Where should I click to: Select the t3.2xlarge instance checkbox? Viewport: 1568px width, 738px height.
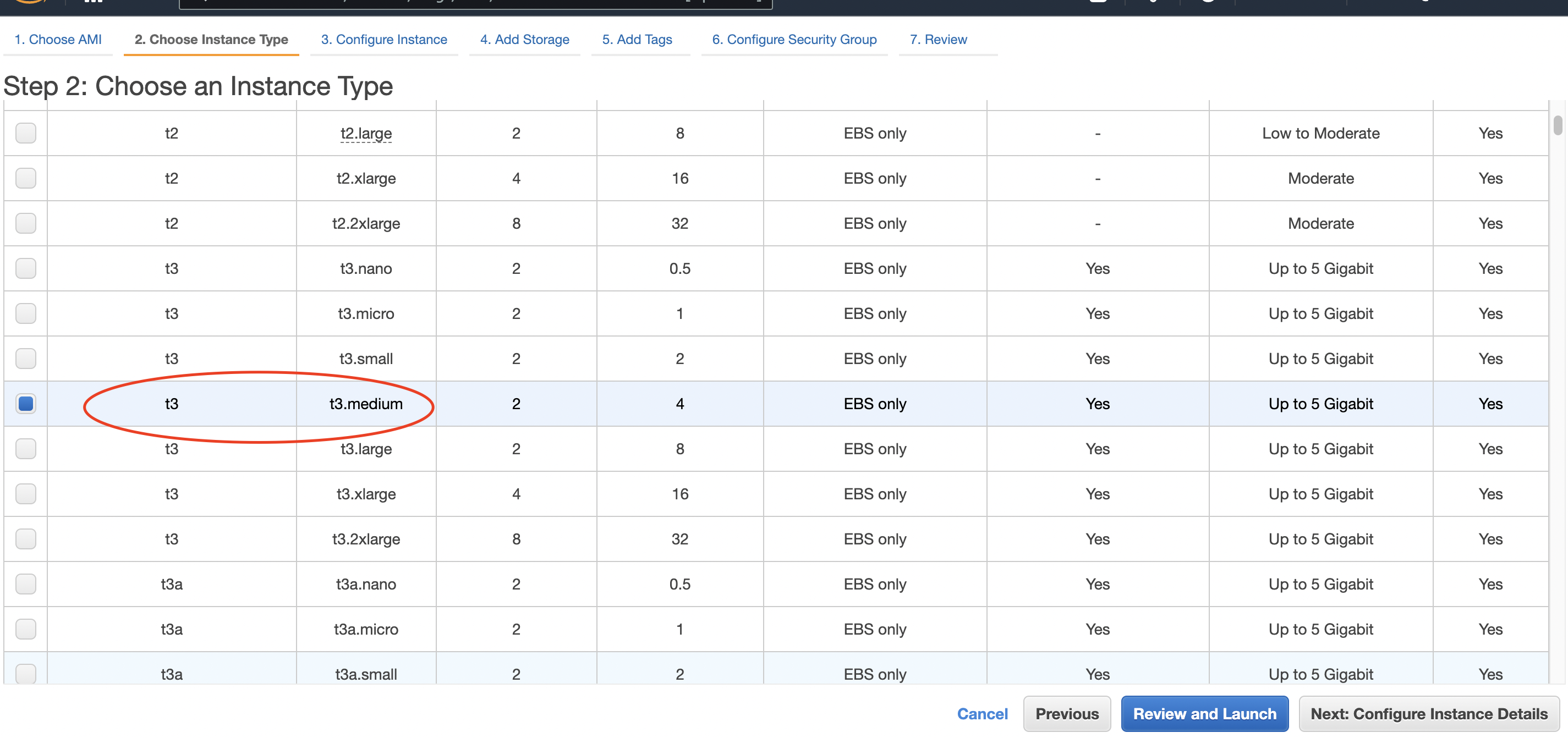pyautogui.click(x=25, y=539)
